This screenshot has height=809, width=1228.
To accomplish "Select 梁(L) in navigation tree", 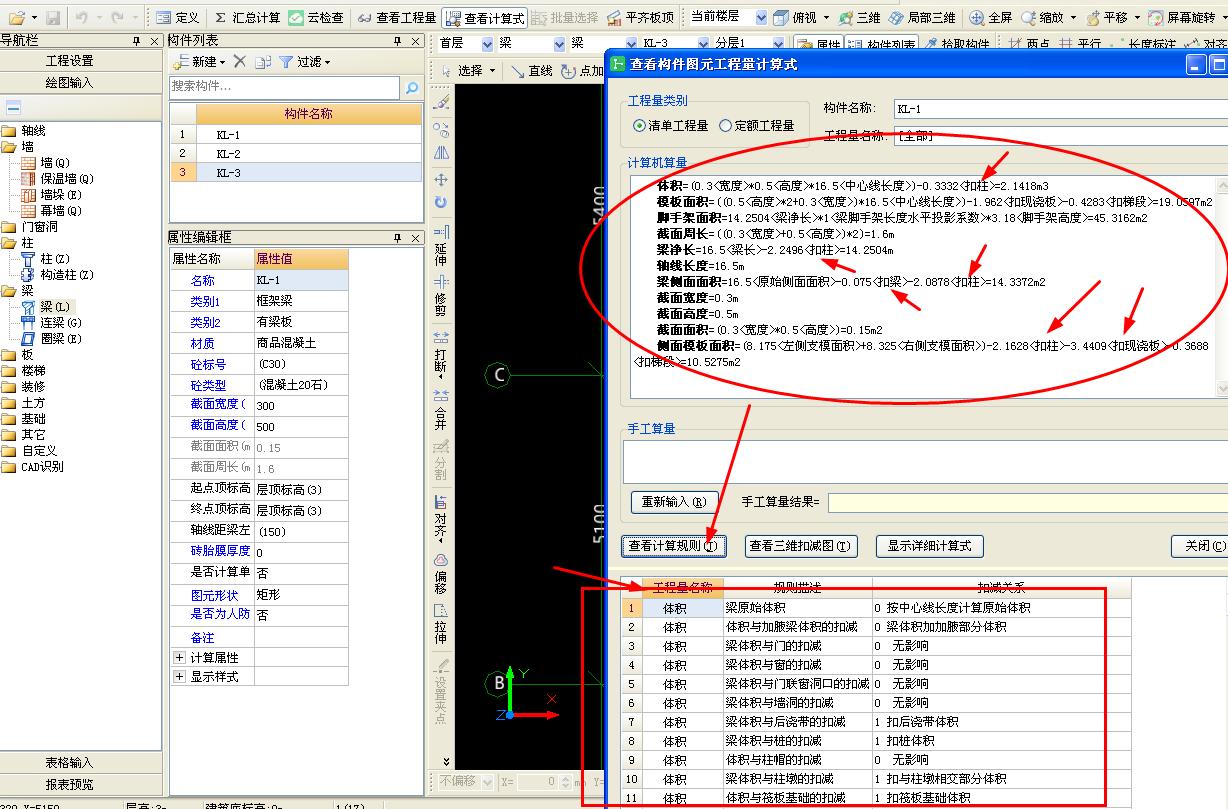I will 55,307.
